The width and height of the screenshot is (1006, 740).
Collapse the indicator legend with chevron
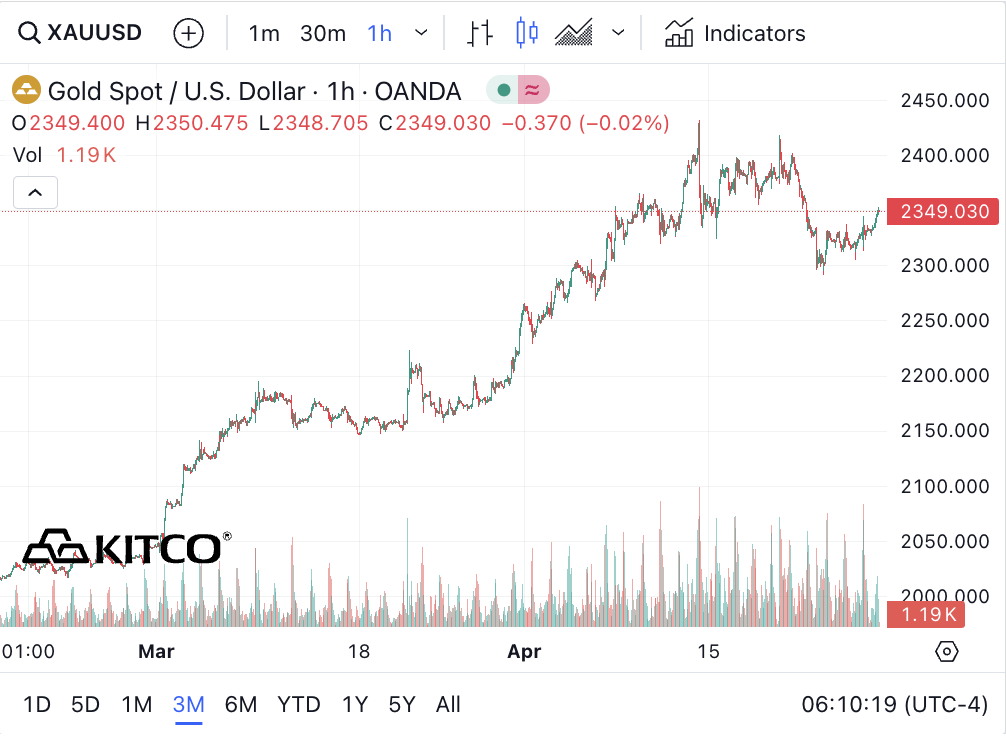[x=35, y=192]
